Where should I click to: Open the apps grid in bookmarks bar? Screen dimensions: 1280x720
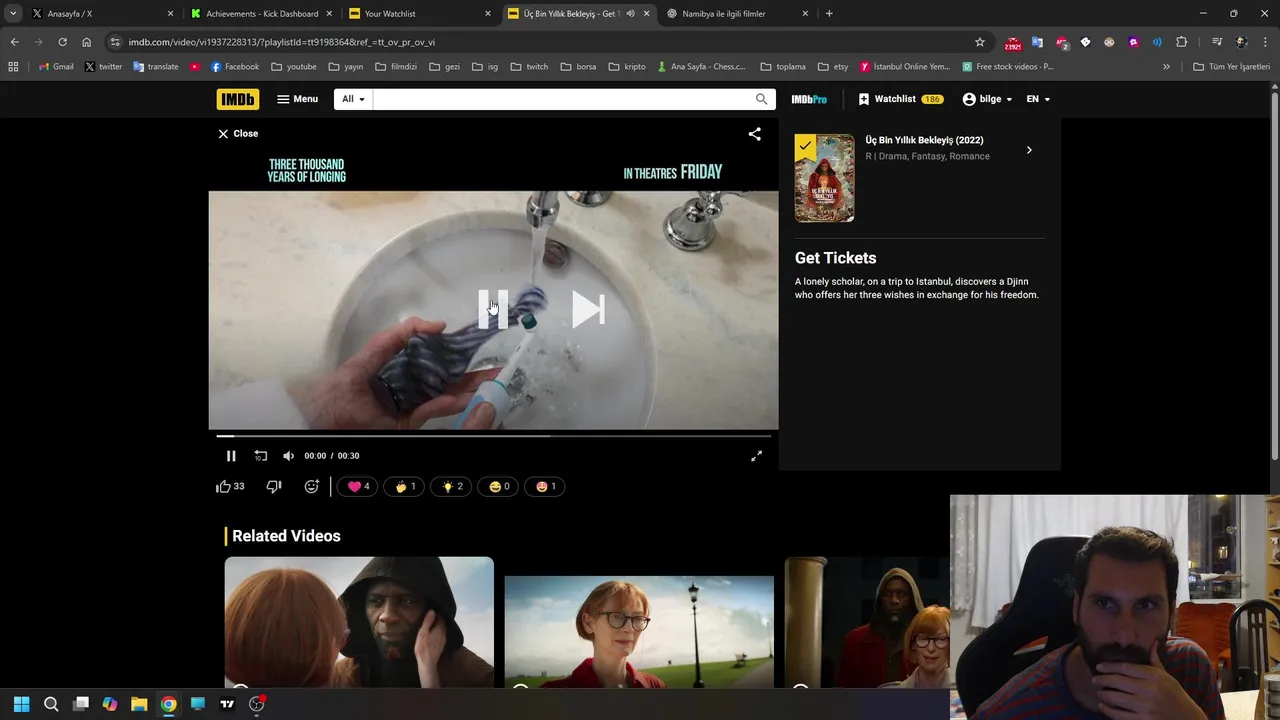(13, 67)
